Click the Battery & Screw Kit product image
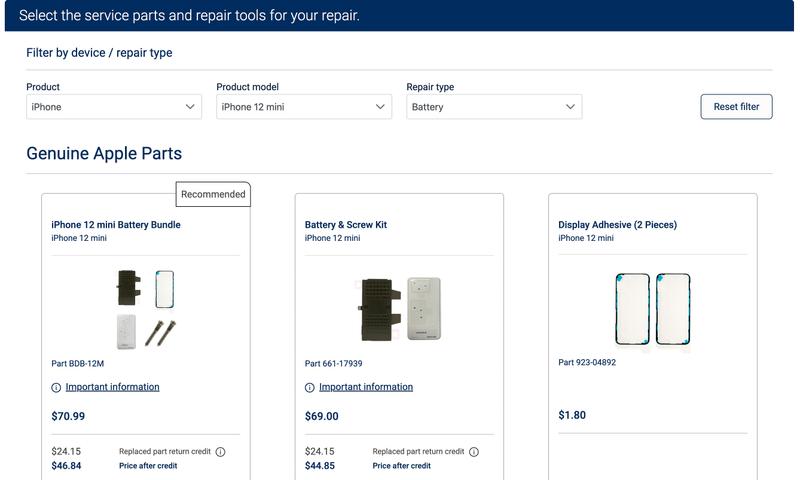Screen dimensions: 800x480 point(399,309)
